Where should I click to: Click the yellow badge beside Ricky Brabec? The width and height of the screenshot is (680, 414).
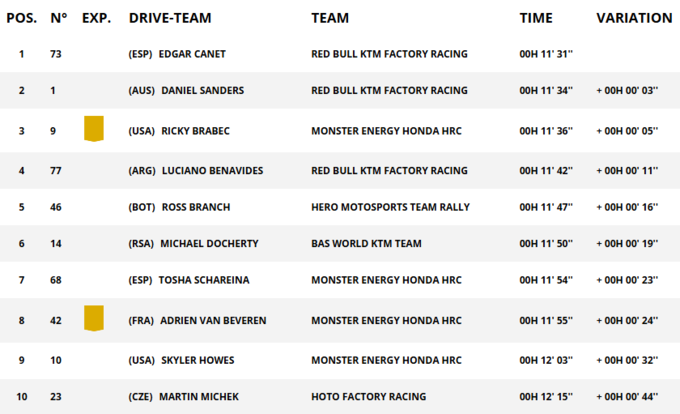pyautogui.click(x=94, y=128)
